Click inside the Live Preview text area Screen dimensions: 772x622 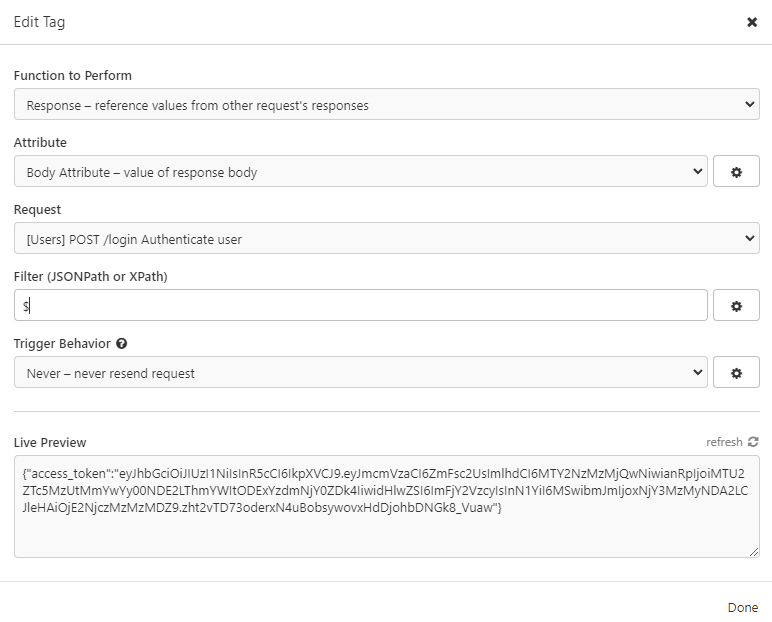click(x=386, y=506)
